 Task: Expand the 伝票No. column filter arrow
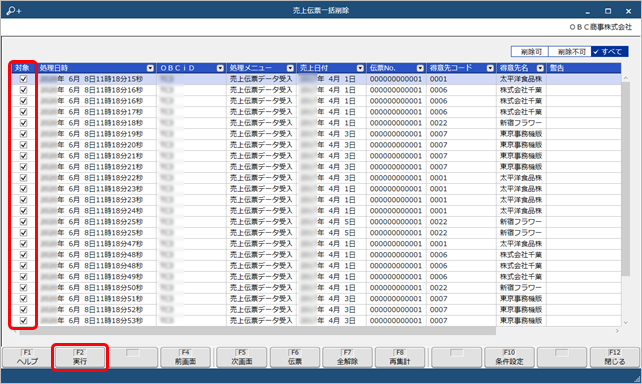point(420,68)
